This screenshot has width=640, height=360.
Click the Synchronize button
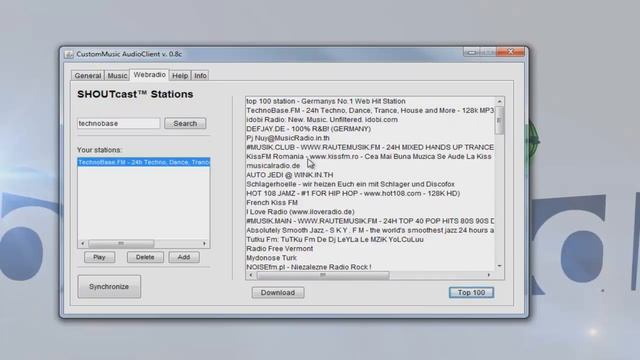109,287
